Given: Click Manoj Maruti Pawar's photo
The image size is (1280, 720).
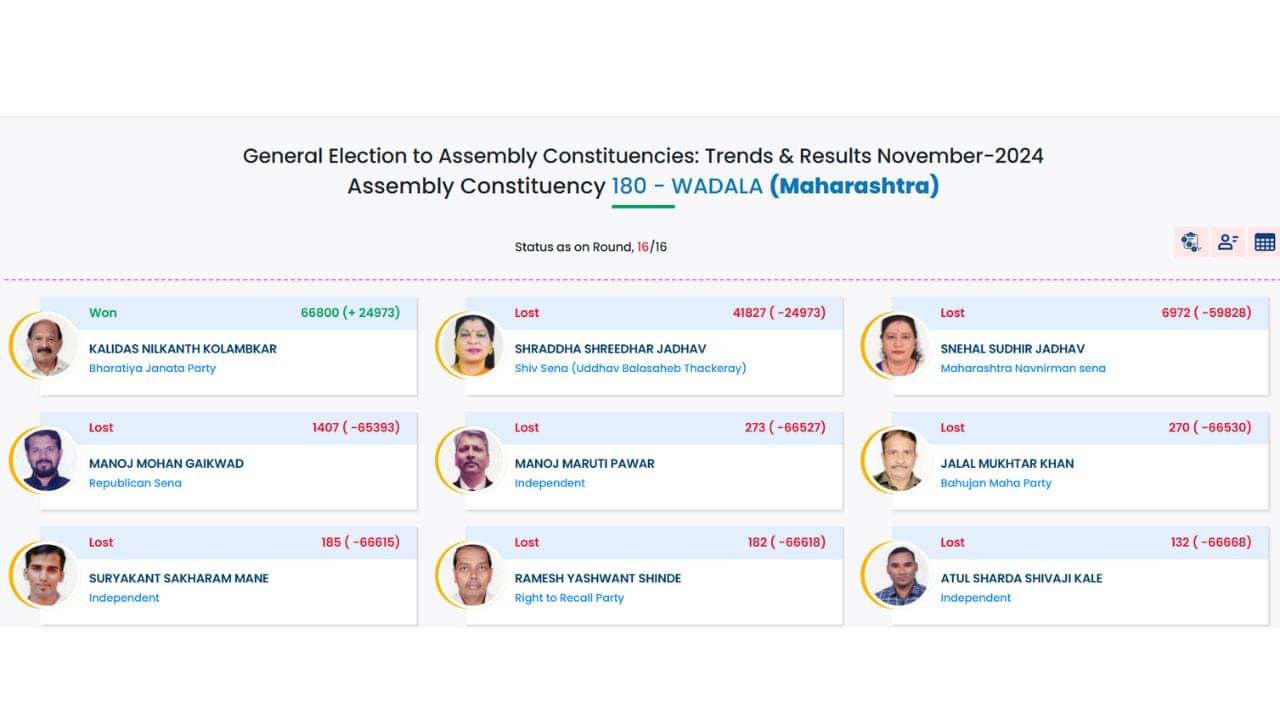Looking at the screenshot, I should click(x=473, y=460).
